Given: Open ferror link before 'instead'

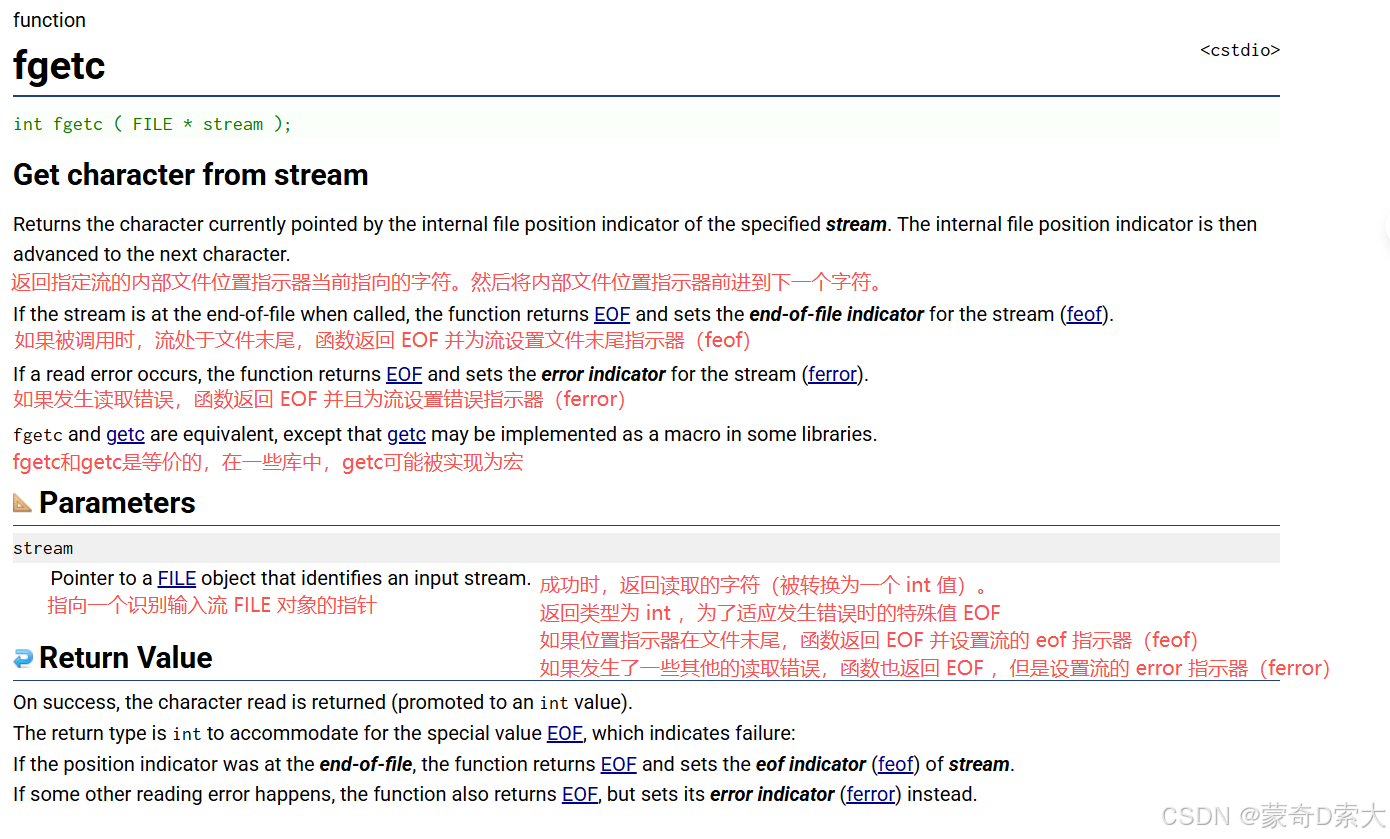Looking at the screenshot, I should point(871,794).
